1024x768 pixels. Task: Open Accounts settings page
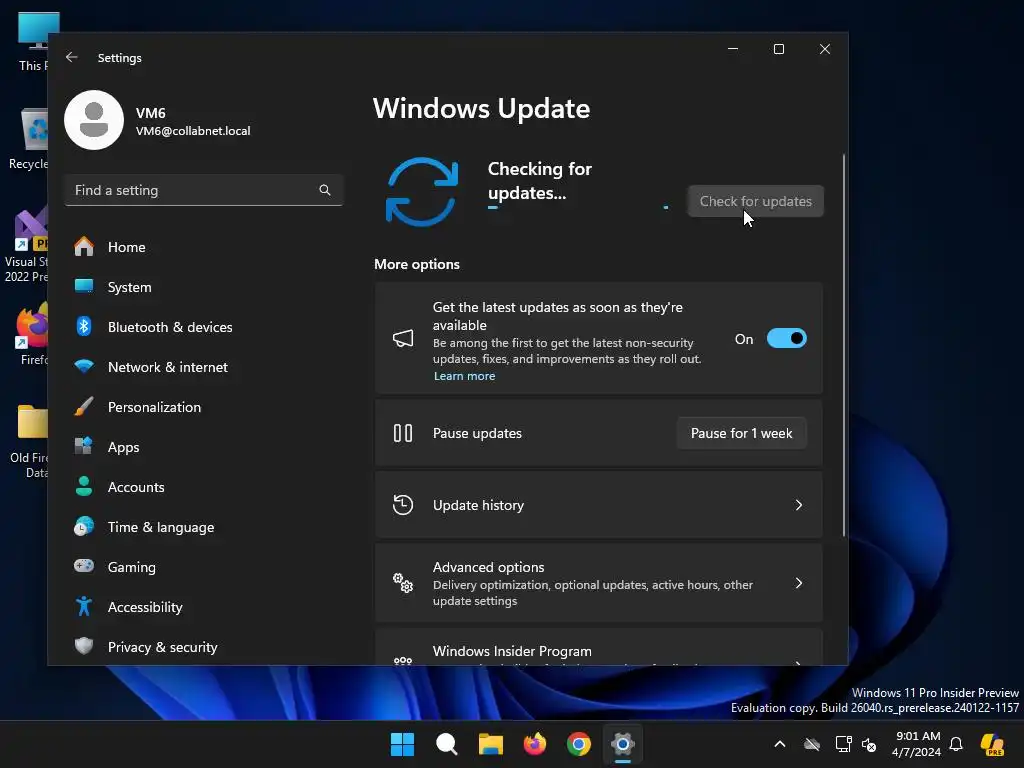pos(204,487)
